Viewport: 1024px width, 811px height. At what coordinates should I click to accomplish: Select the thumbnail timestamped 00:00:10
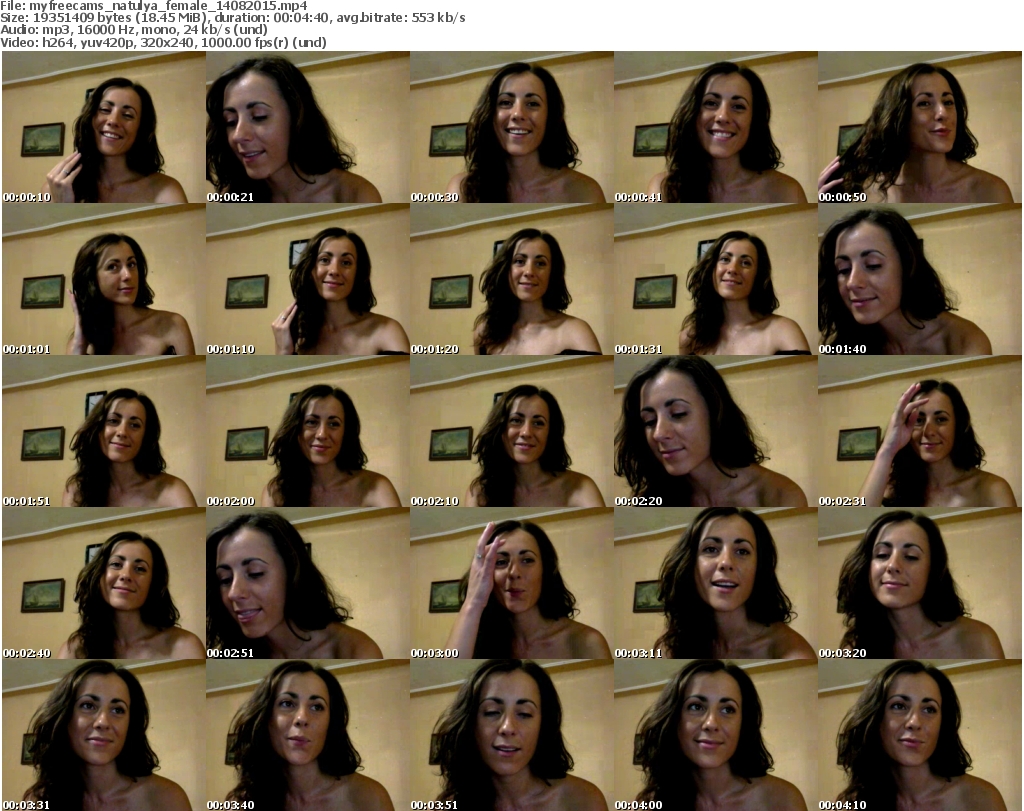(x=104, y=127)
